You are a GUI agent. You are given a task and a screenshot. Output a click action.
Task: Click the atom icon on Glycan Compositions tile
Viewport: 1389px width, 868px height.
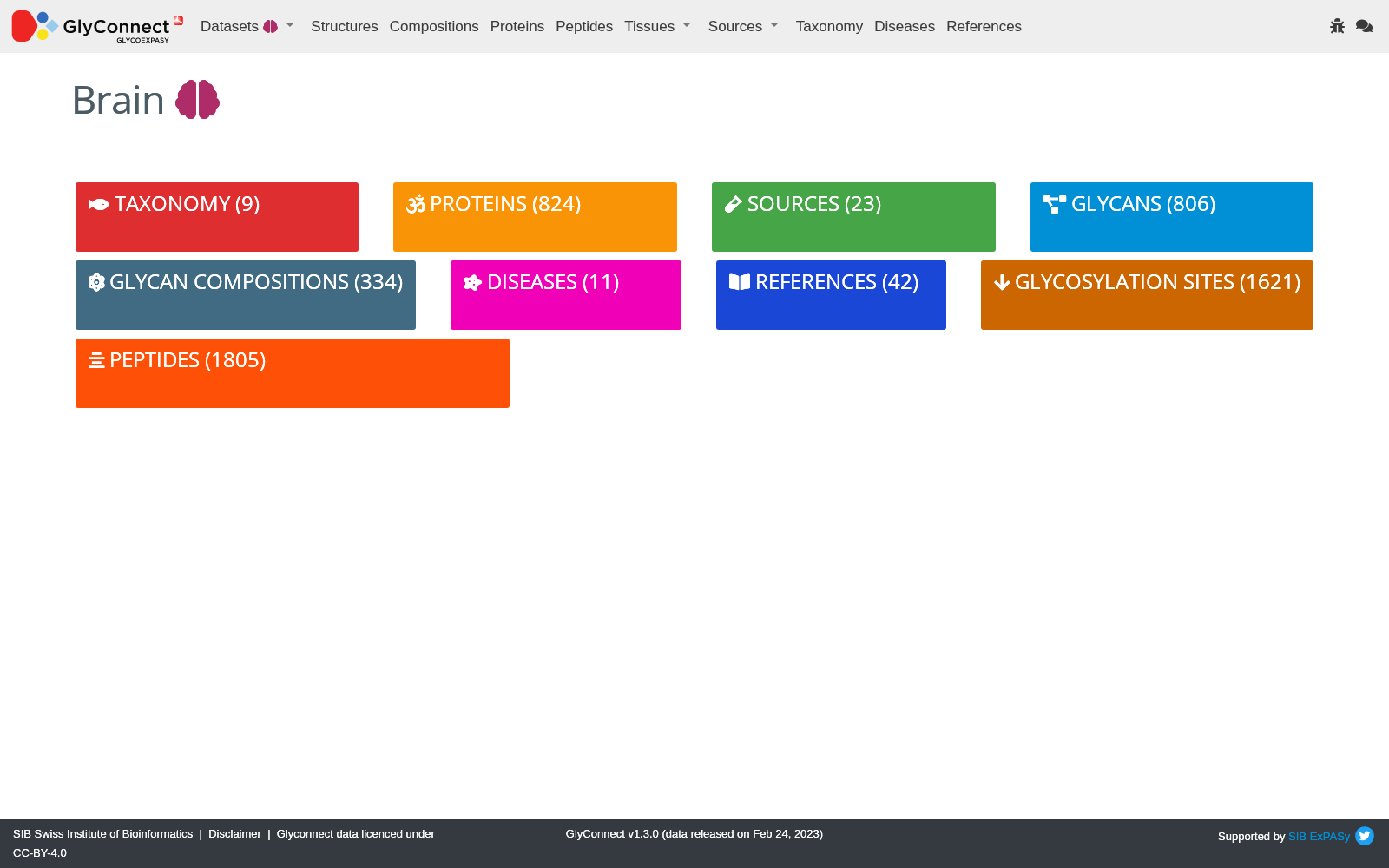click(96, 282)
